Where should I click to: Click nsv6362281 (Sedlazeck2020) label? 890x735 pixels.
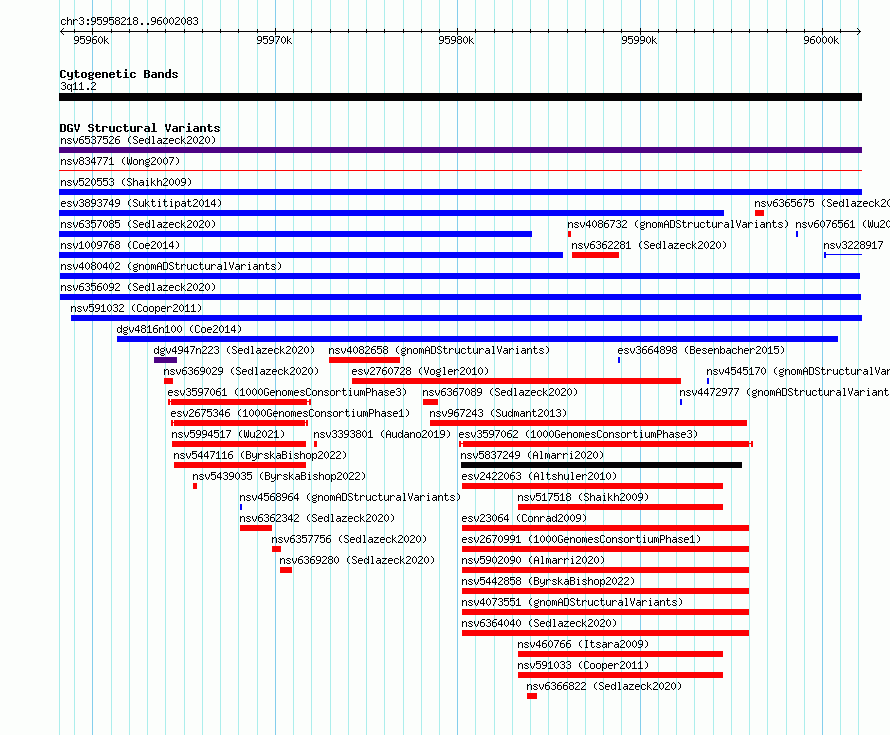[649, 245]
